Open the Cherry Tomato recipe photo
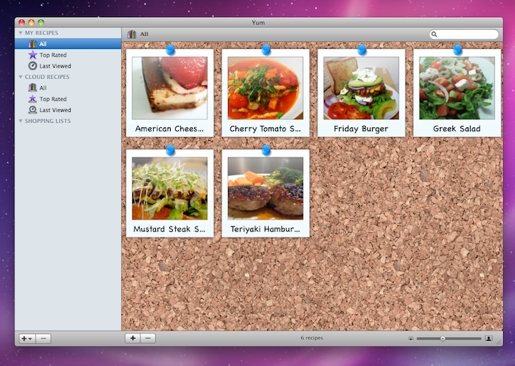This screenshot has width=515, height=366. pos(265,88)
